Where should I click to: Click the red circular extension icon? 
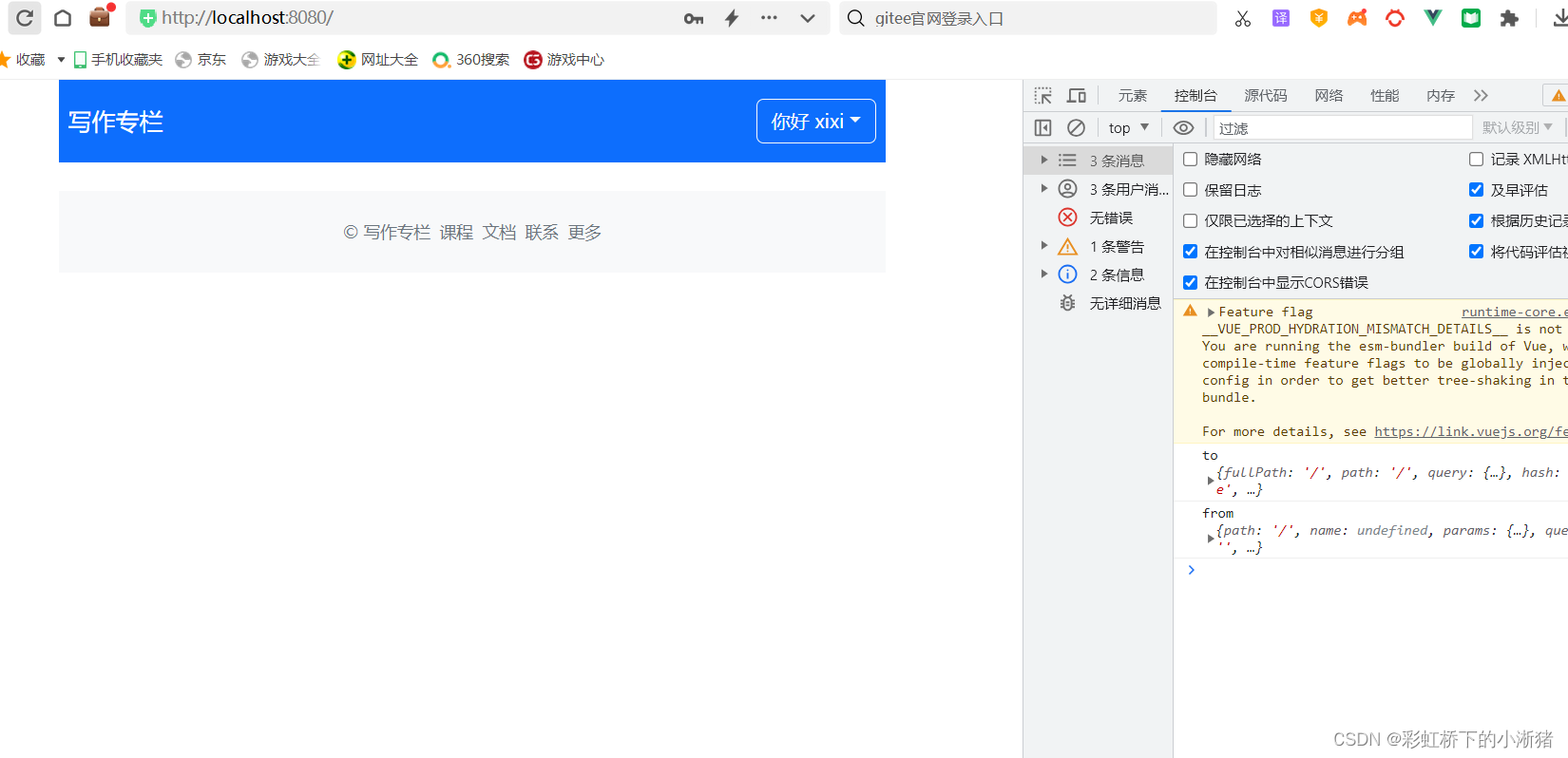1395,18
